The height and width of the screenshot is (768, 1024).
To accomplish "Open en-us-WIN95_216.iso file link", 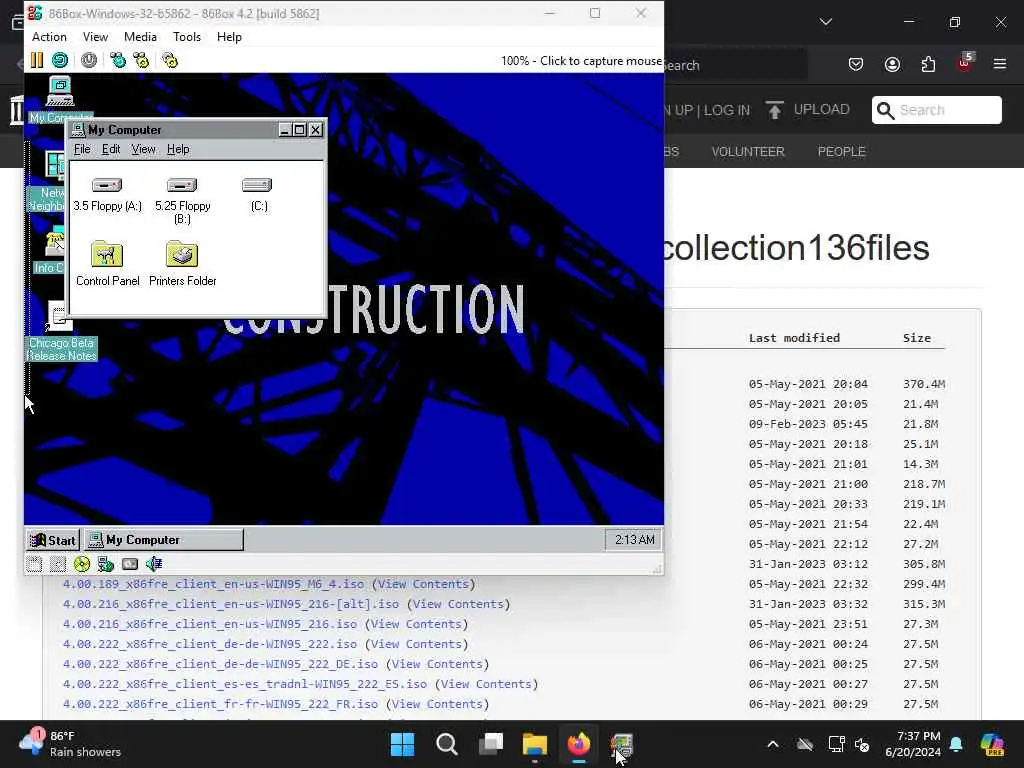I will tap(210, 624).
